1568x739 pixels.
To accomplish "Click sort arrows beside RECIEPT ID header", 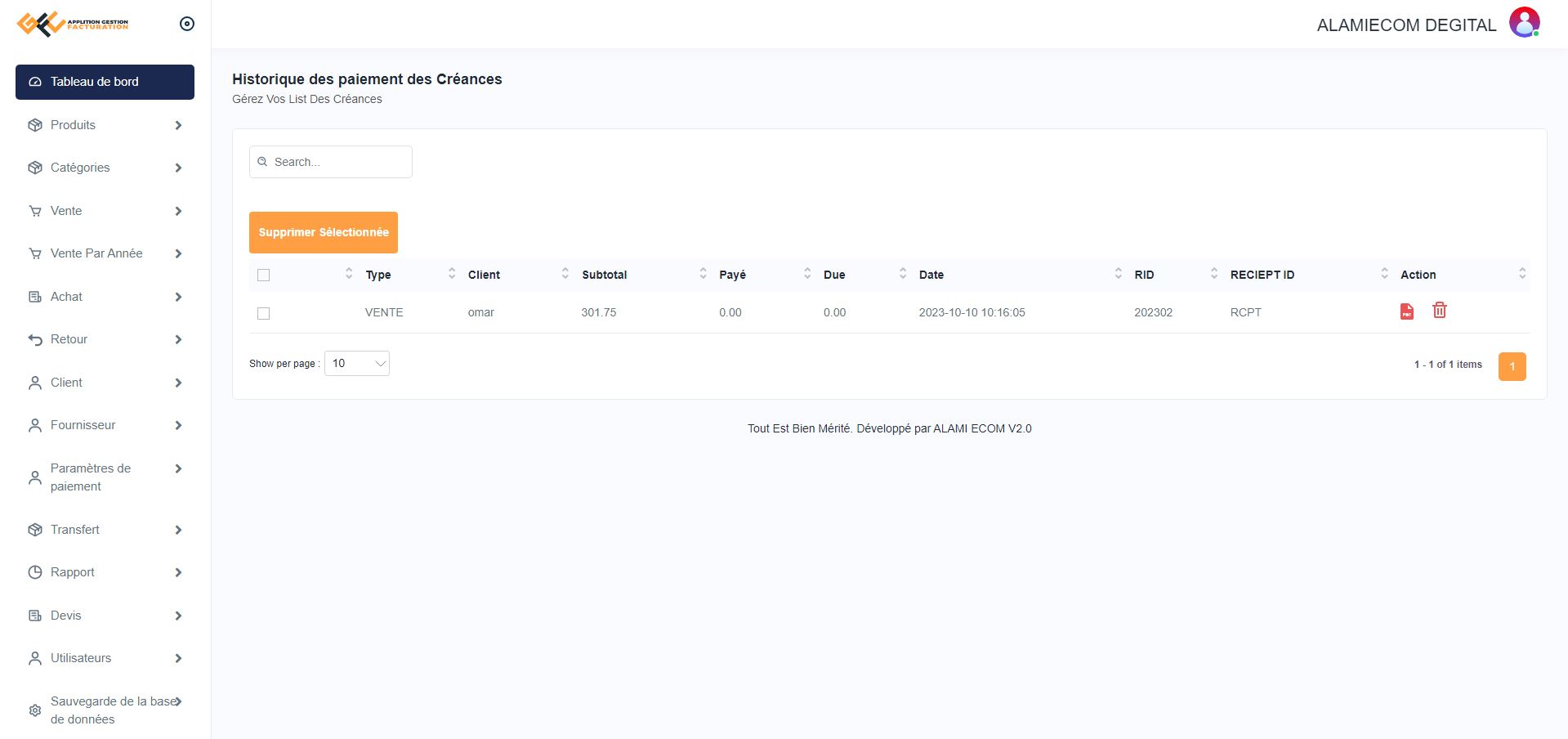I will point(1384,274).
